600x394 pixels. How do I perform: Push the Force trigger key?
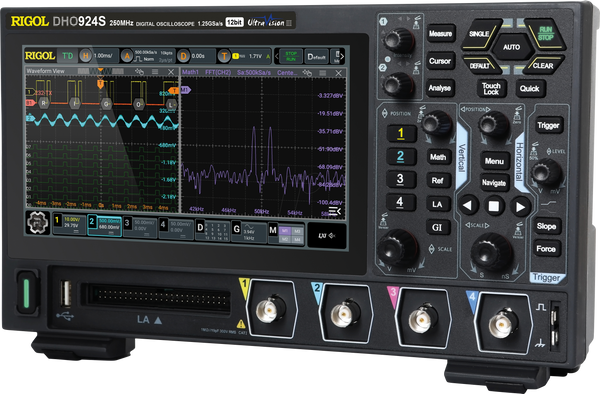point(546,249)
